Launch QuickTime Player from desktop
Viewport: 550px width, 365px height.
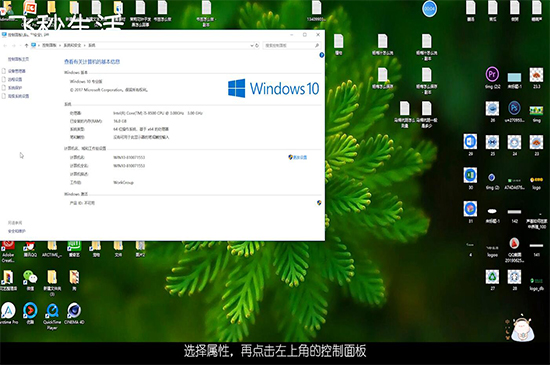[x=52, y=316]
